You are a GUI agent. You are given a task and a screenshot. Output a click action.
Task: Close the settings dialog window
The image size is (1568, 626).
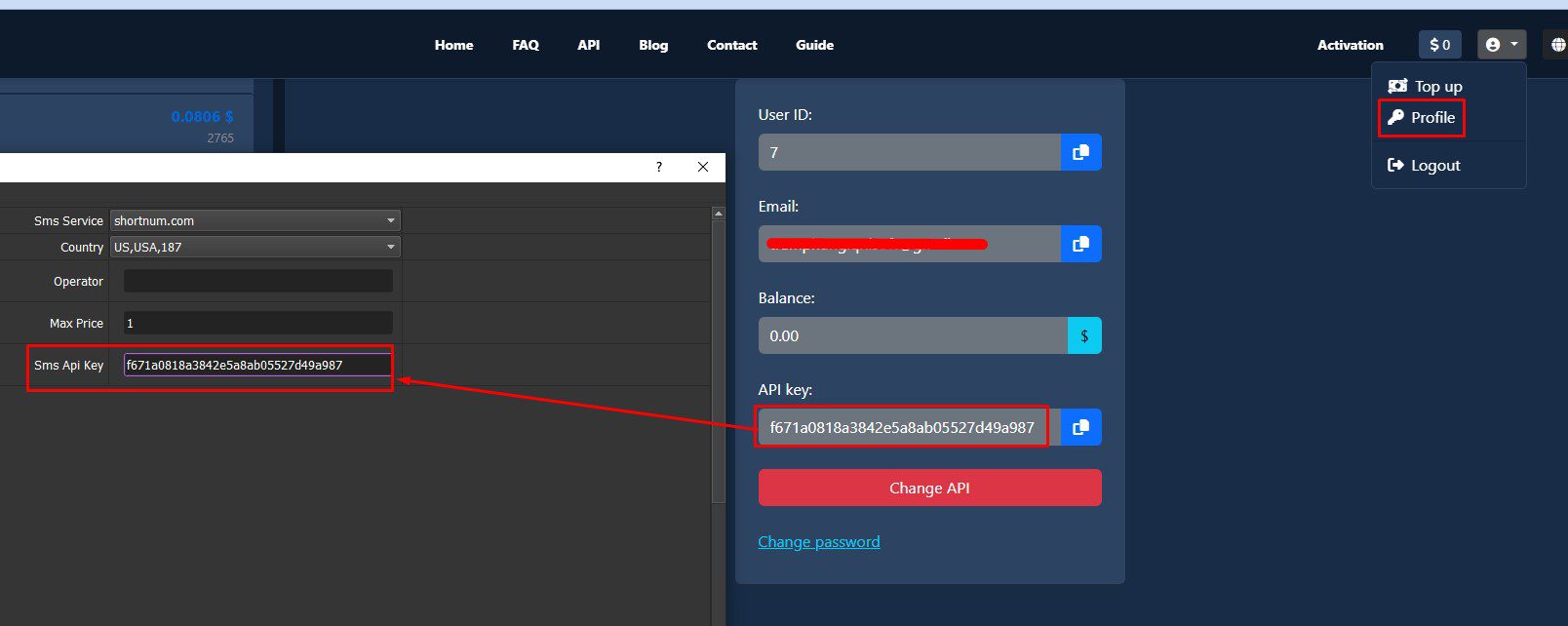[703, 167]
